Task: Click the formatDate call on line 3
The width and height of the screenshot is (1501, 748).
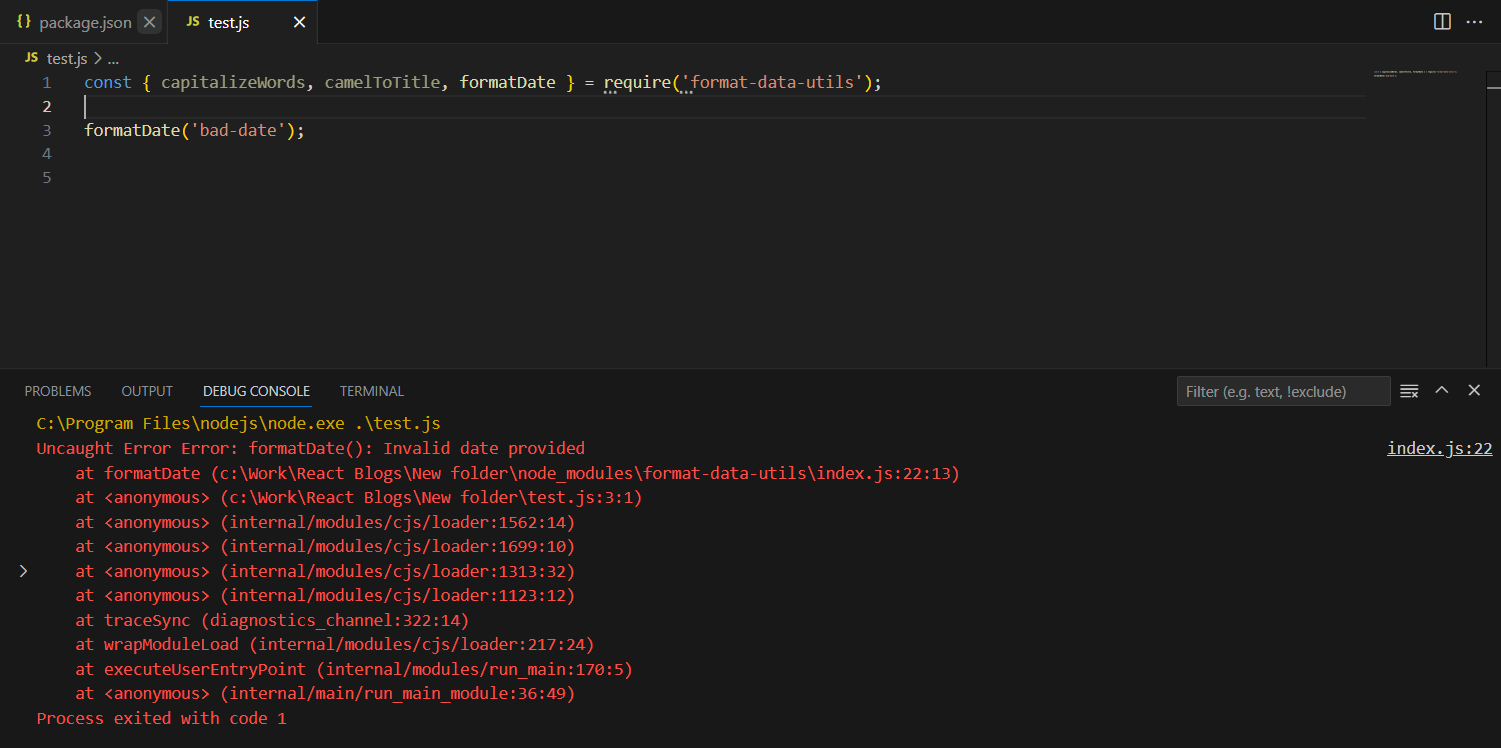Action: pos(132,131)
